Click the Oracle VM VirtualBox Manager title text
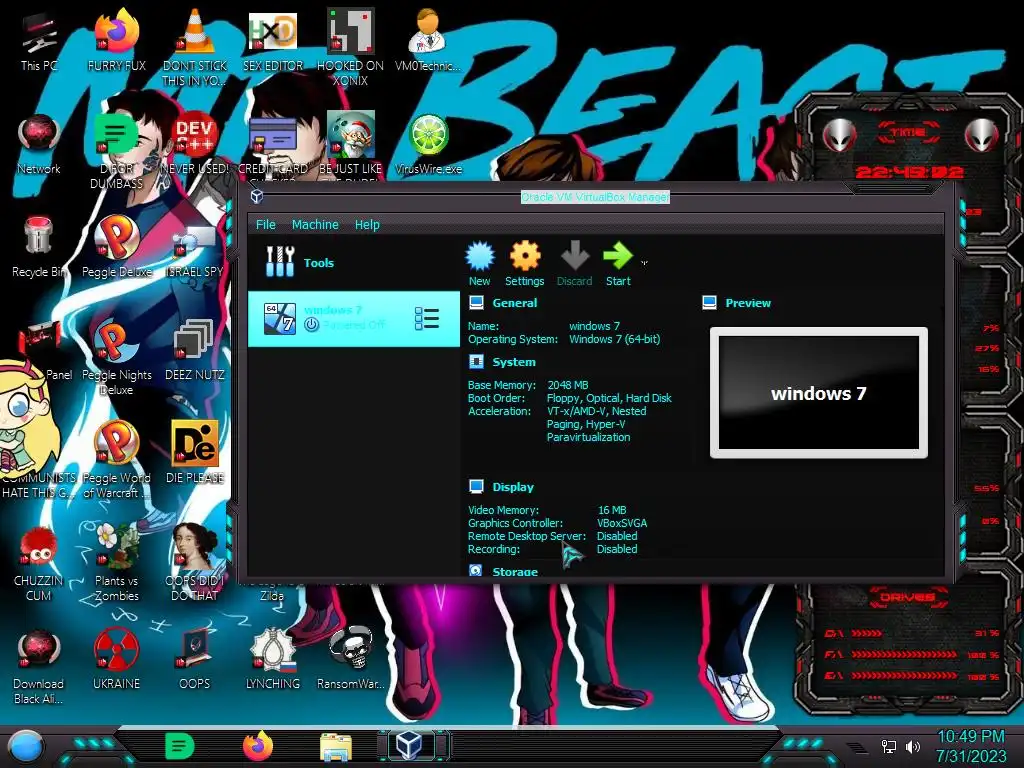This screenshot has width=1024, height=768. coord(595,197)
